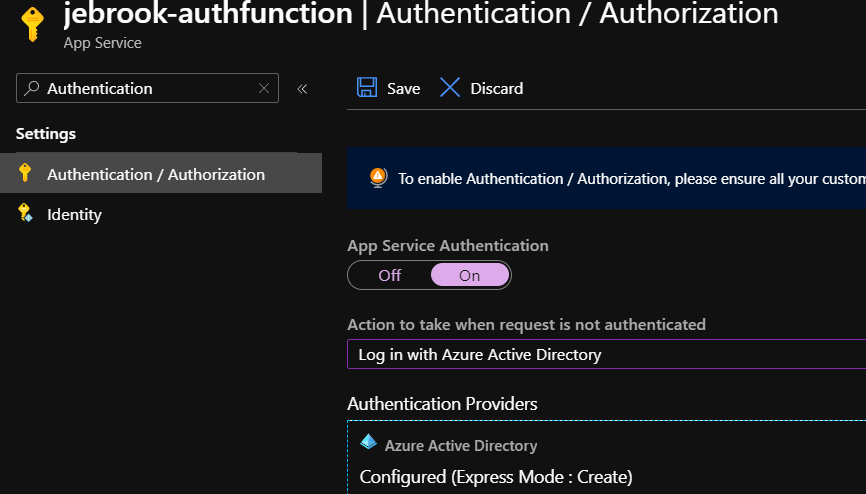Click the info banner notification icon
866x494 pixels.
pos(377,178)
